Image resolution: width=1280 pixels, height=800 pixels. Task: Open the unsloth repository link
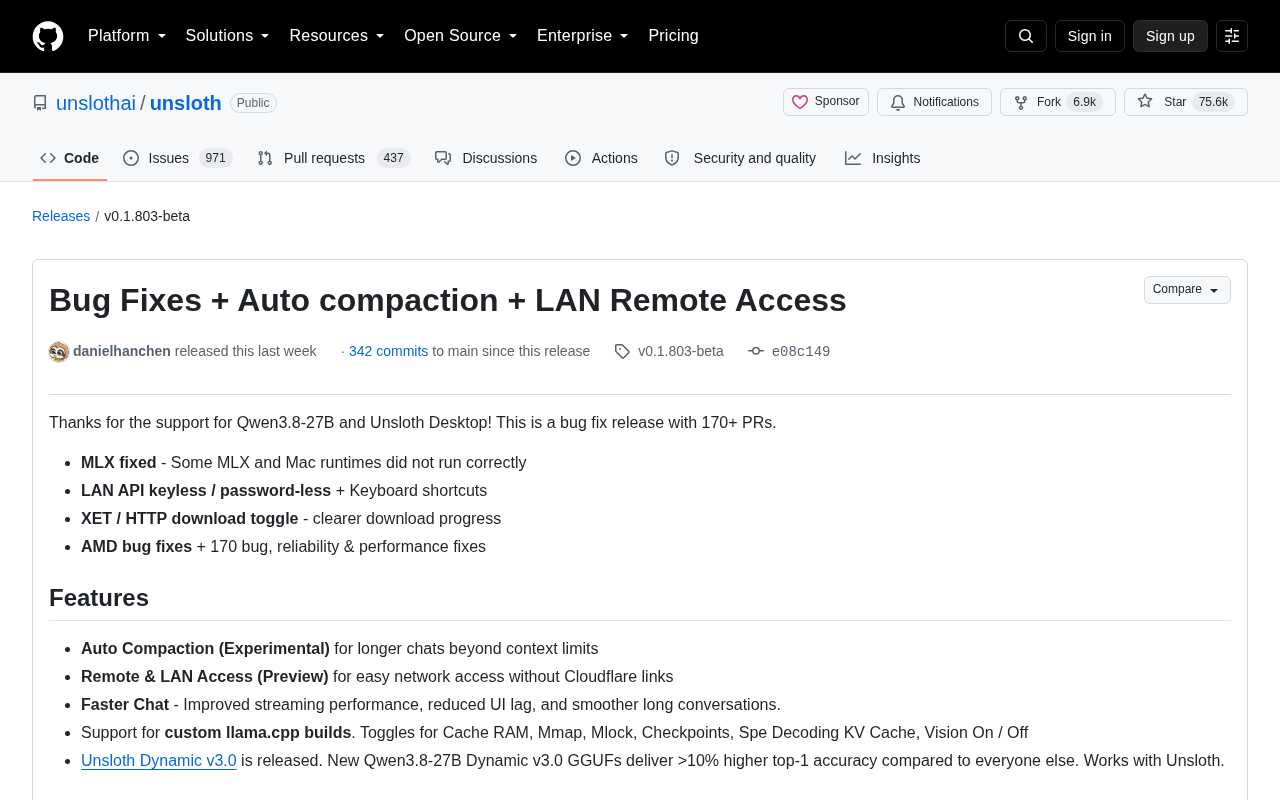coord(186,103)
